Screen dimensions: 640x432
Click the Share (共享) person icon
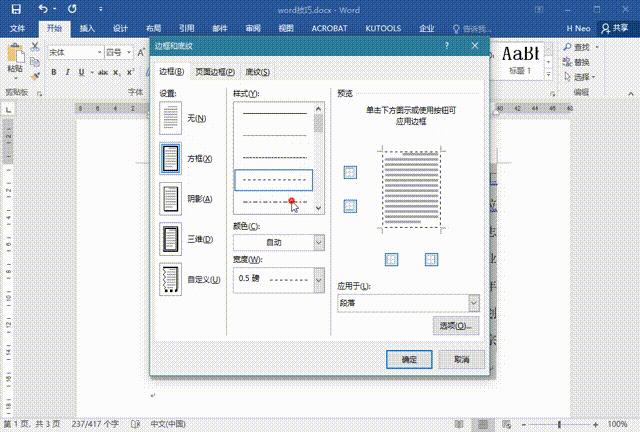(606, 28)
